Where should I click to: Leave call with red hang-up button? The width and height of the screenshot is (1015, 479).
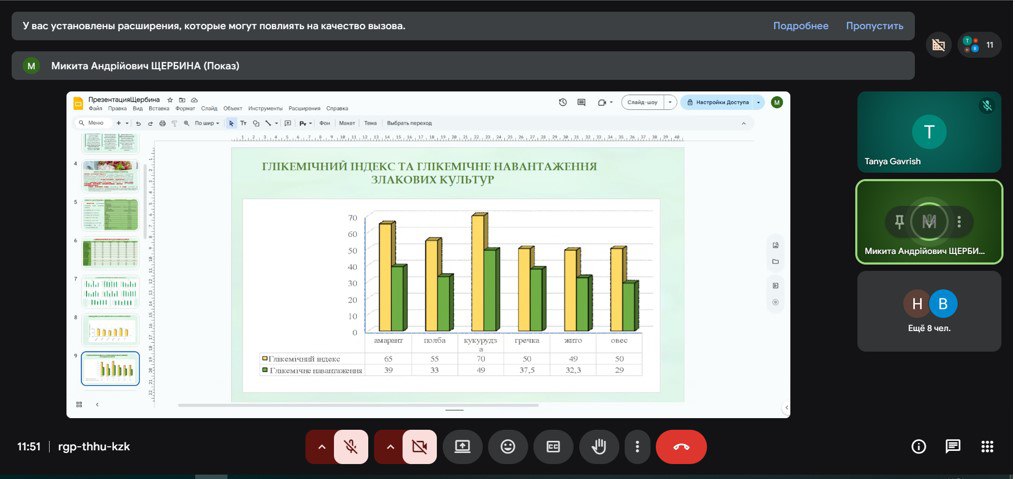(681, 447)
